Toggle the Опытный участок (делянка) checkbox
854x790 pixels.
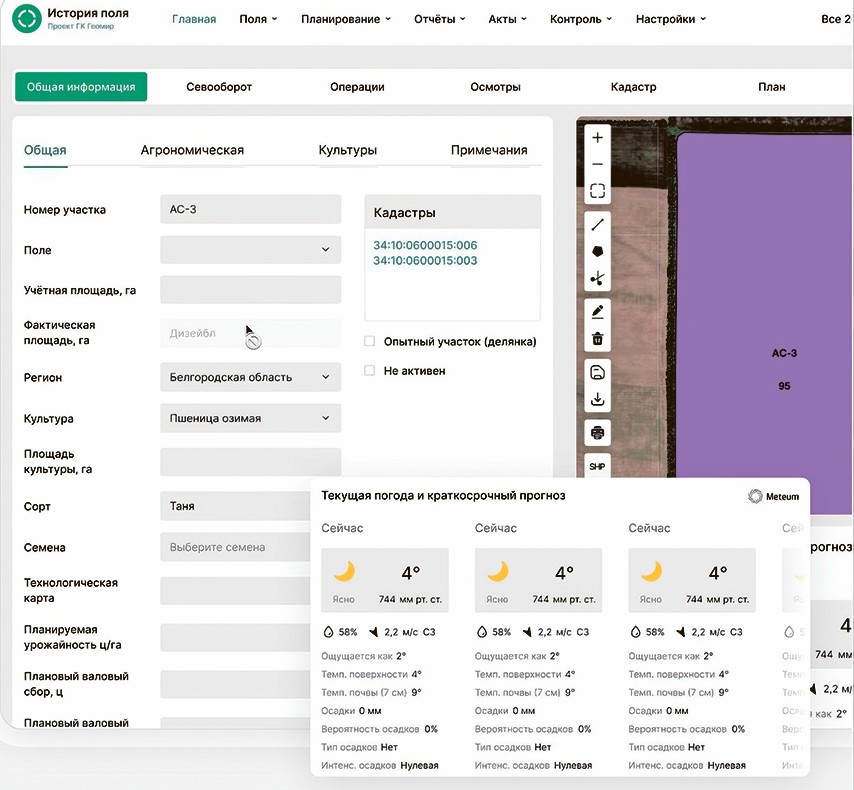pyautogui.click(x=369, y=341)
